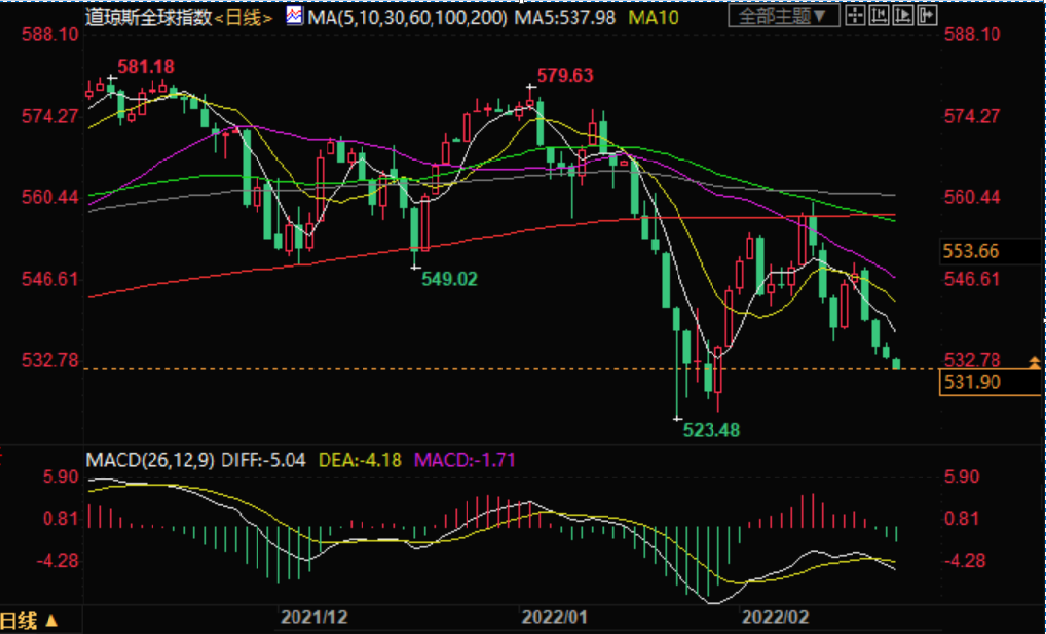The image size is (1046, 634).
Task: Click the 546.61 left axis label
Action: point(50,279)
